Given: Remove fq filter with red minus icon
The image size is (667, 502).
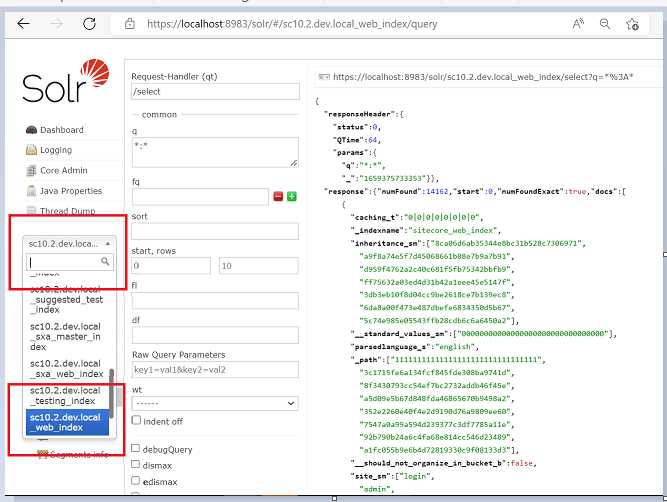Looking at the screenshot, I should (x=278, y=197).
